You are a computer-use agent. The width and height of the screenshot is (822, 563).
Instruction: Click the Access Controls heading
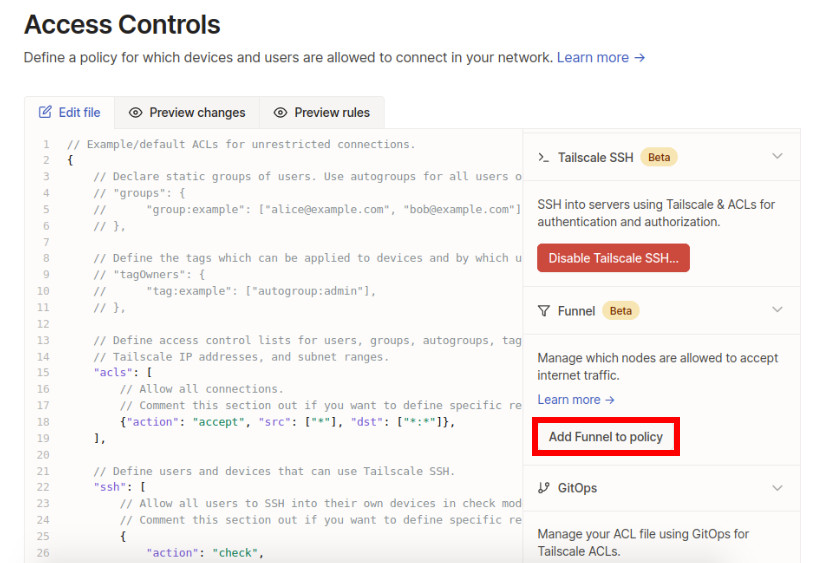pyautogui.click(x=122, y=25)
